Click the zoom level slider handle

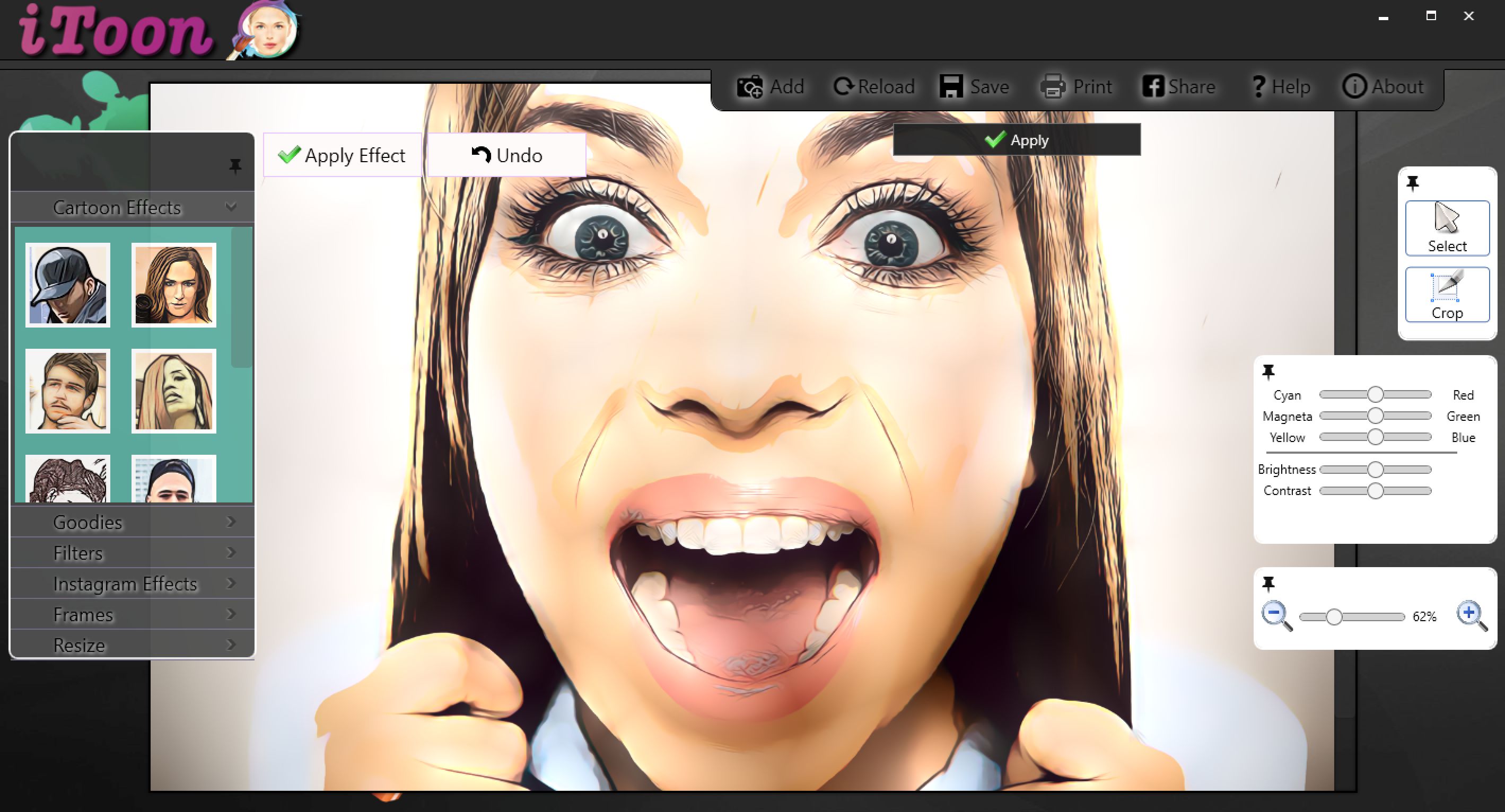click(x=1334, y=616)
